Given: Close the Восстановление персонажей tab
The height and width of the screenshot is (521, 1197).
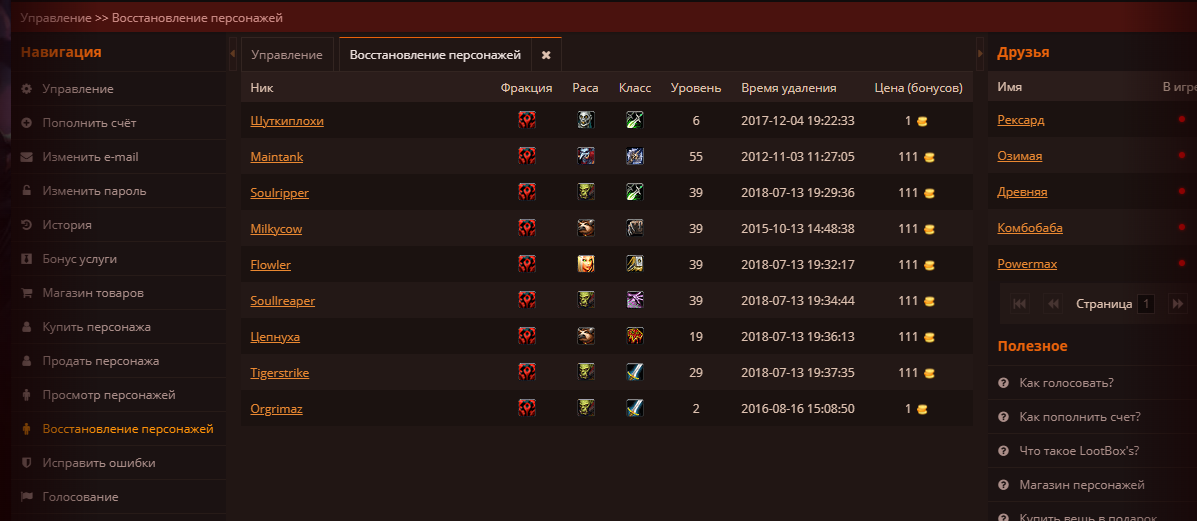Looking at the screenshot, I should point(546,55).
